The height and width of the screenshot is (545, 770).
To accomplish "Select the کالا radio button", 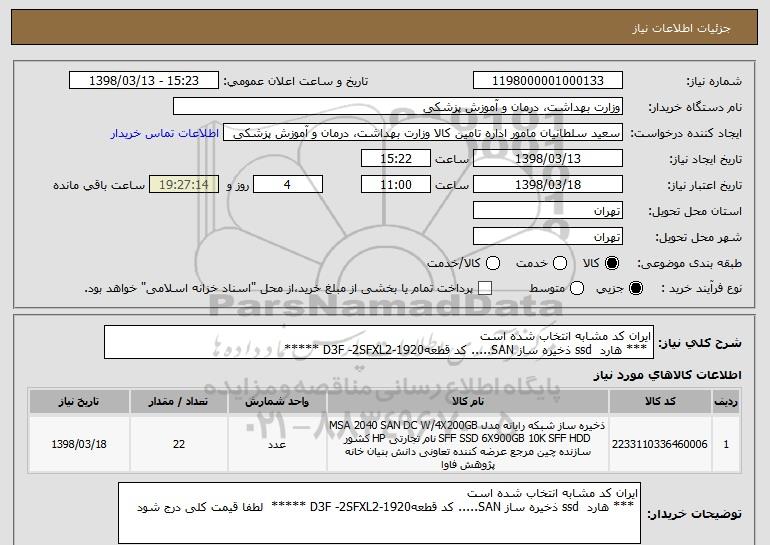I will (x=612, y=263).
